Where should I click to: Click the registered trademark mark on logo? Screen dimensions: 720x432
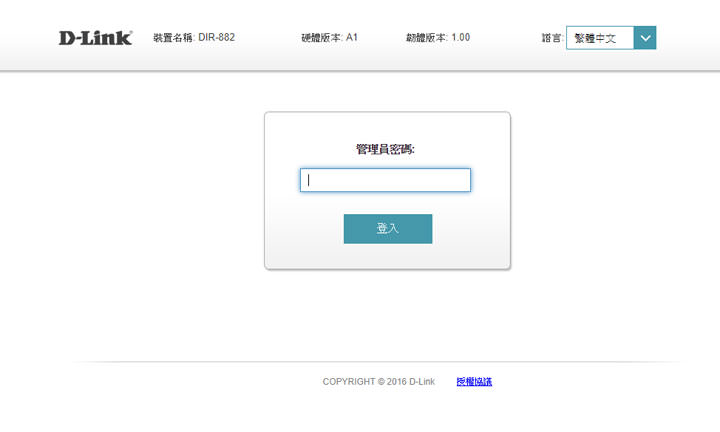[130, 32]
